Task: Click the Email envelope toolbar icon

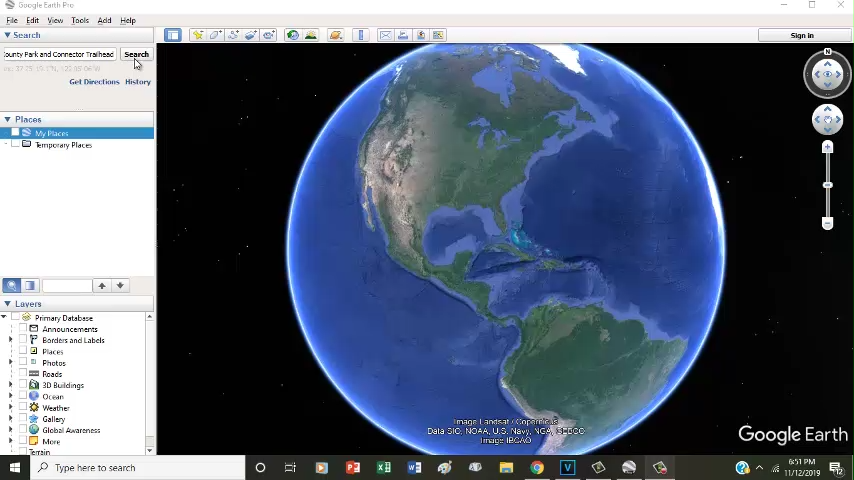Action: [386, 35]
